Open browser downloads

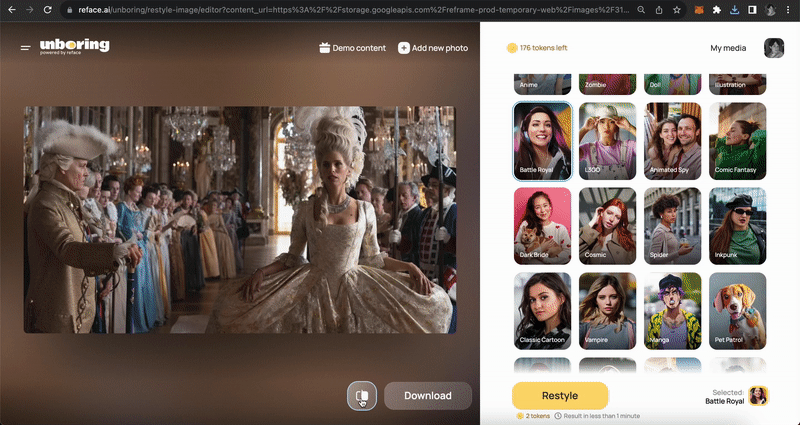(x=734, y=10)
